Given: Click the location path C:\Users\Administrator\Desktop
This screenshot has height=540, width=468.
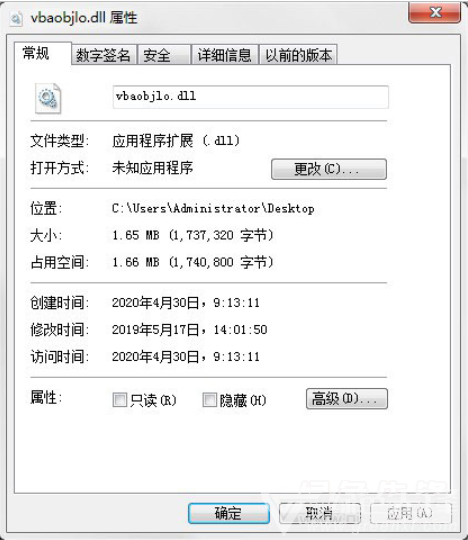Looking at the screenshot, I should click(x=213, y=208).
